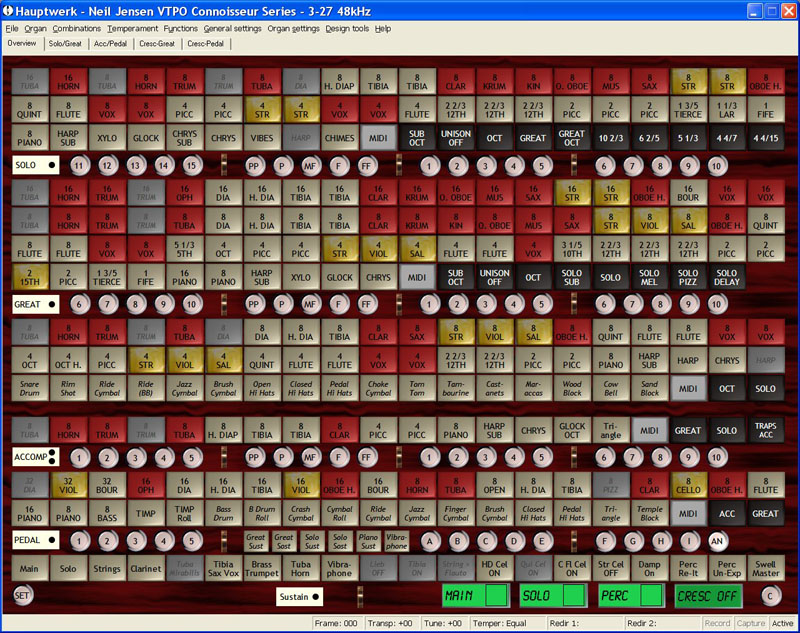Image resolution: width=800 pixels, height=633 pixels.
Task: Click the Hauptwerk icon in the title bar
Action: [x=8, y=11]
